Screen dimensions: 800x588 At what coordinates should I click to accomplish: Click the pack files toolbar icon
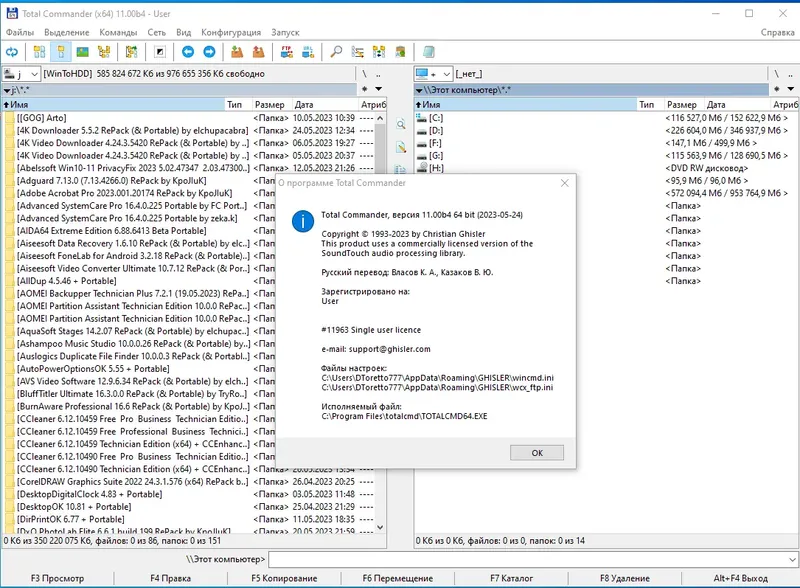point(237,52)
